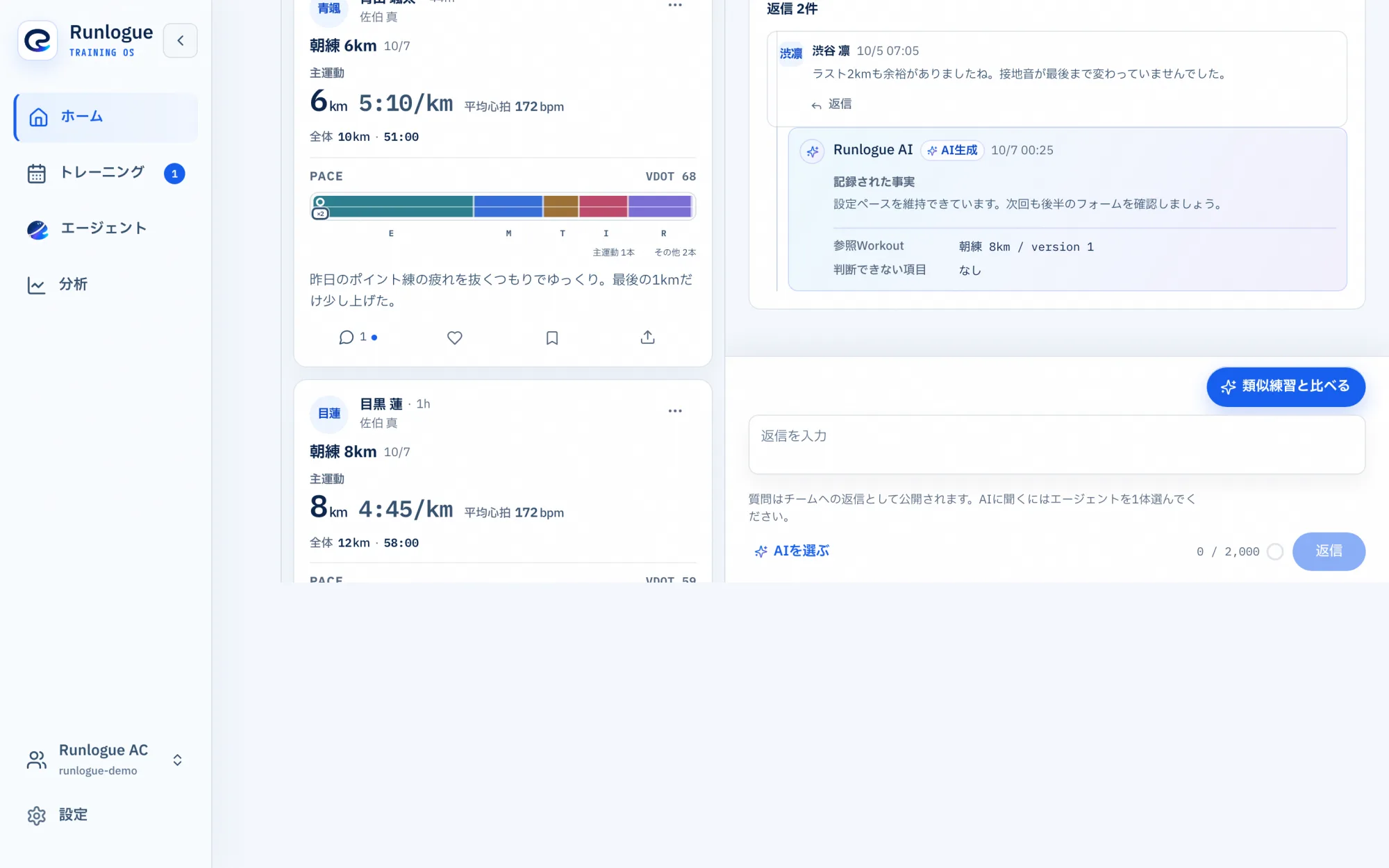The image size is (1389, 868).
Task: Open the トレーニング menu item
Action: click(106, 173)
